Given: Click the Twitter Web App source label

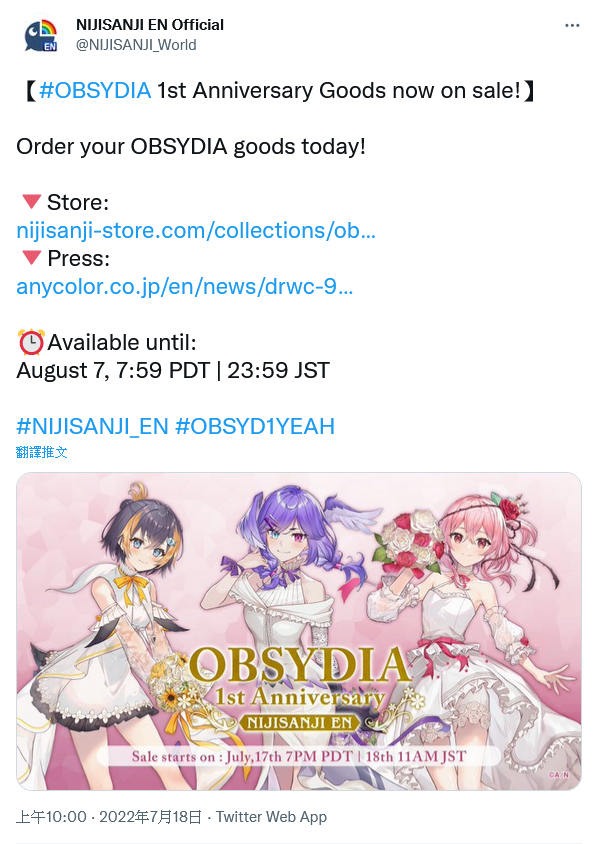Looking at the screenshot, I should coord(271,817).
